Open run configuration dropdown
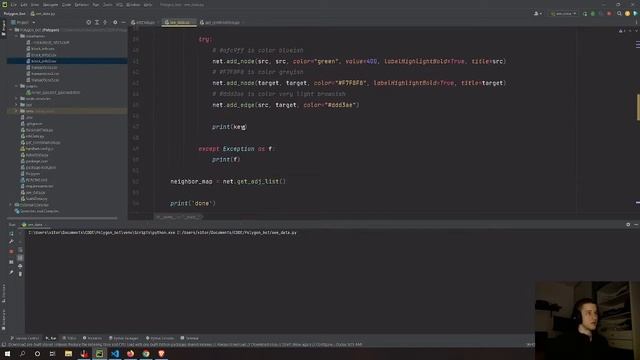The height and width of the screenshot is (360, 640). [x=564, y=13]
